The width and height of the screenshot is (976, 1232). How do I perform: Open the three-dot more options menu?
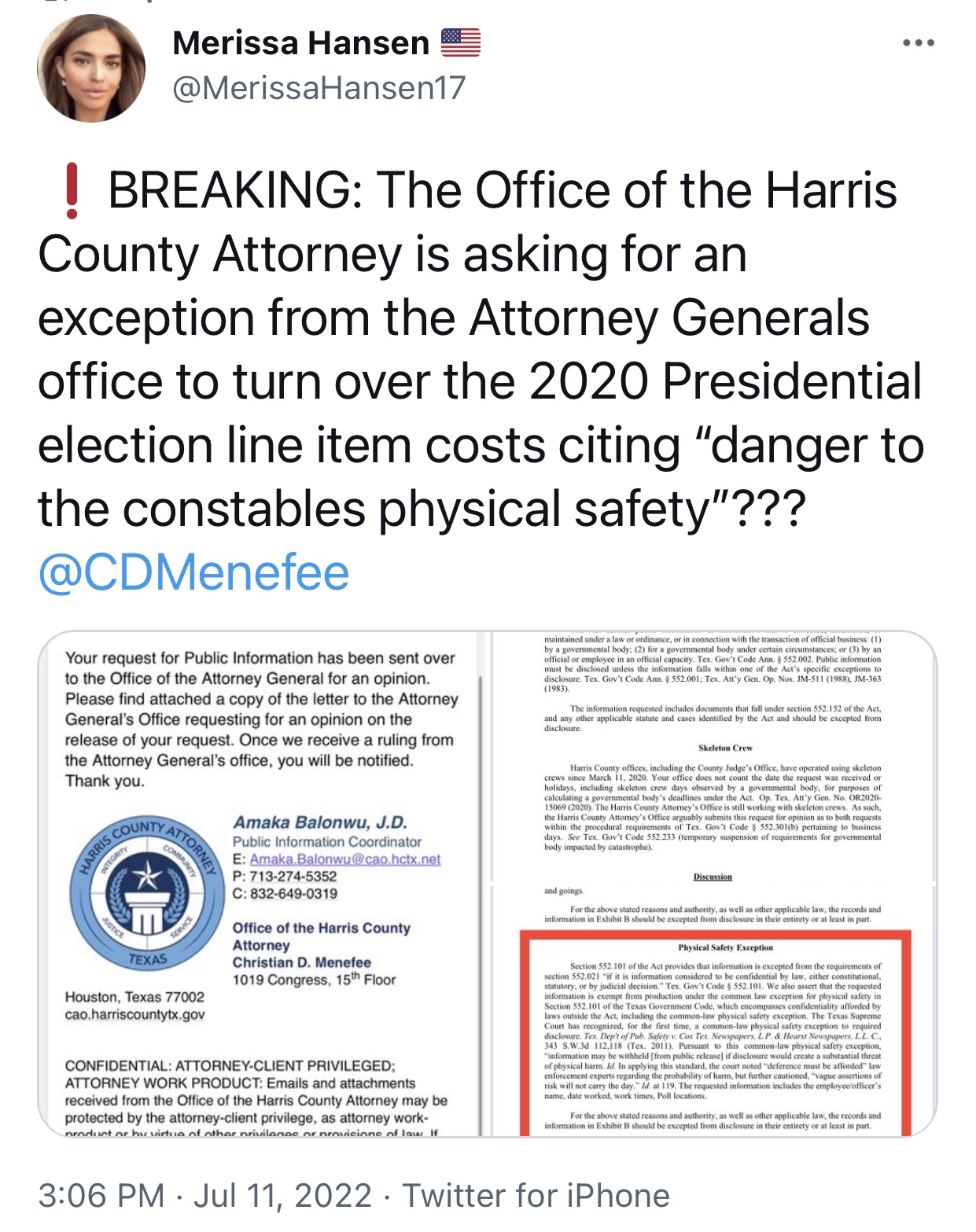918,43
